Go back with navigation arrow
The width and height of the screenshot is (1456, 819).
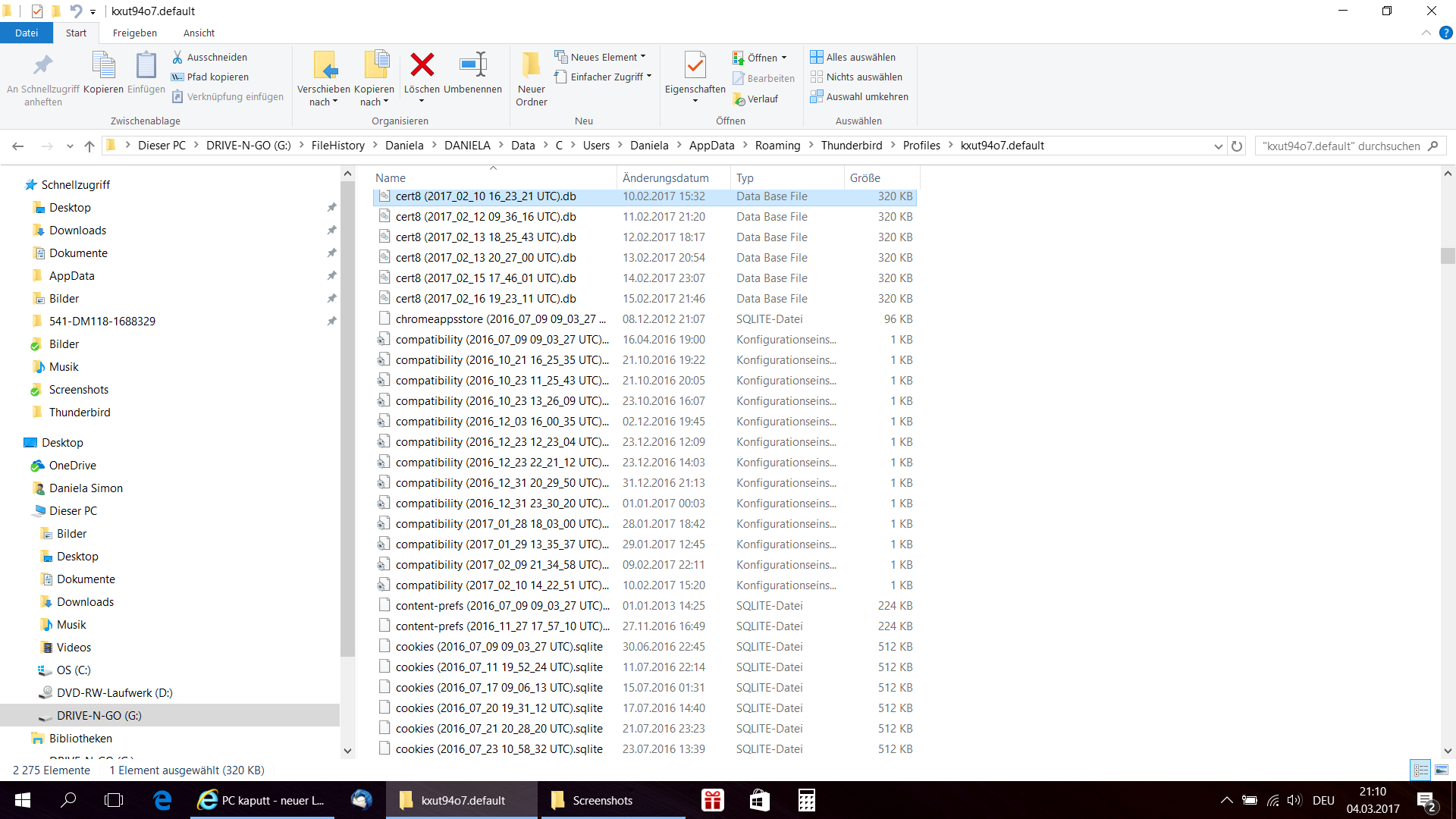(x=18, y=146)
